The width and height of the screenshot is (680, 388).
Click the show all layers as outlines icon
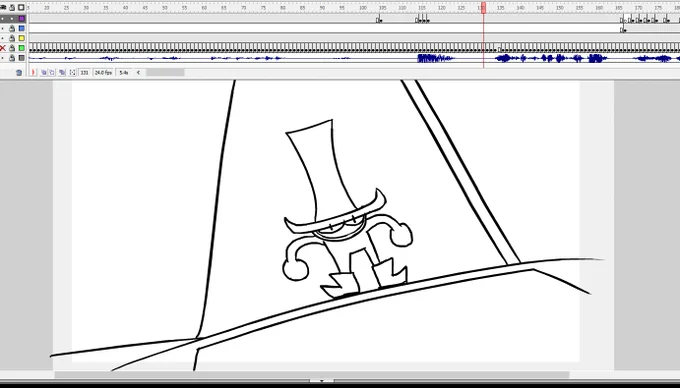[21, 7]
